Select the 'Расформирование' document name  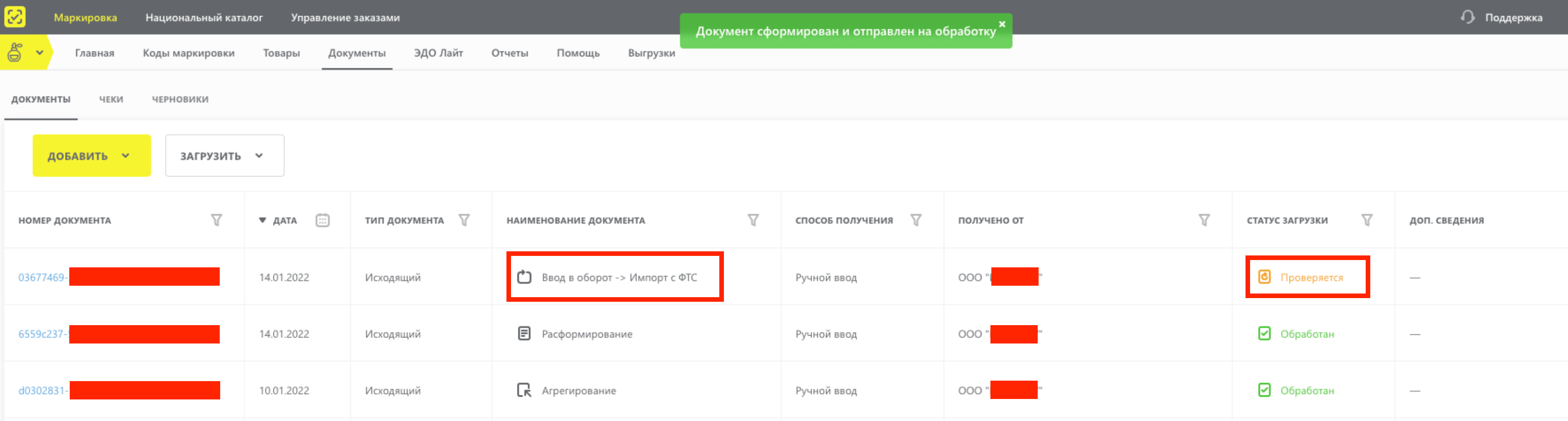pos(587,334)
